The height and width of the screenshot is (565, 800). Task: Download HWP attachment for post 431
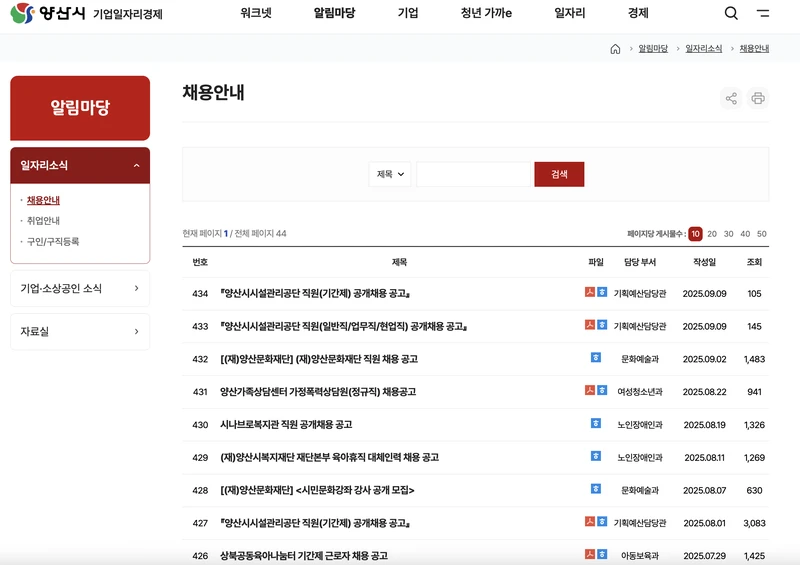[x=602, y=390]
